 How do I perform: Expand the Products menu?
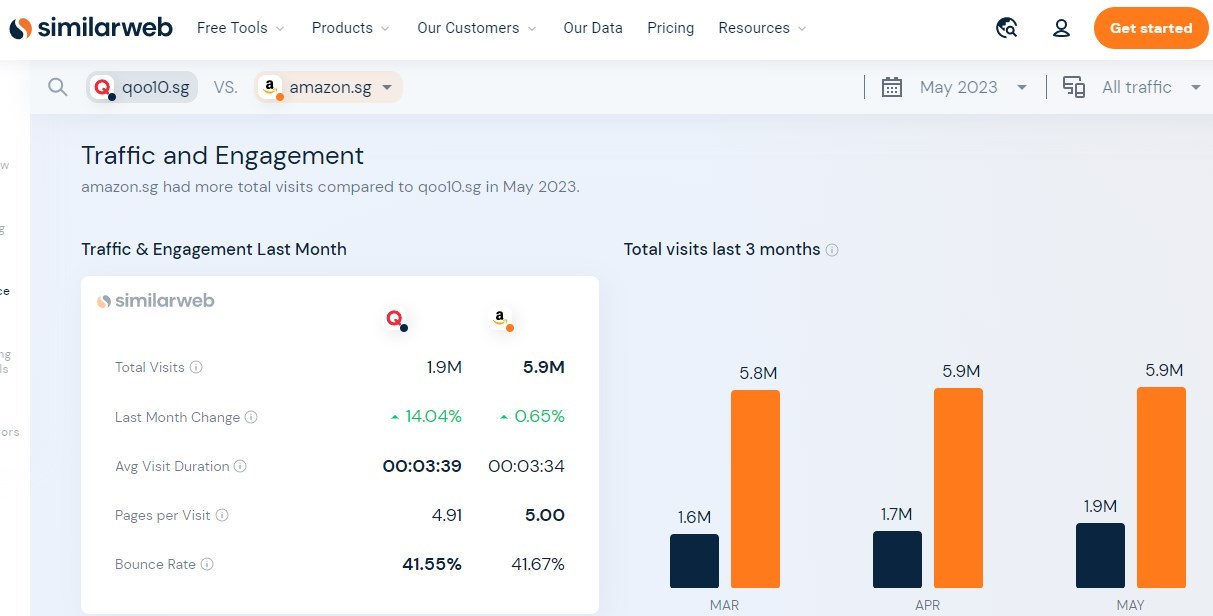pos(351,28)
